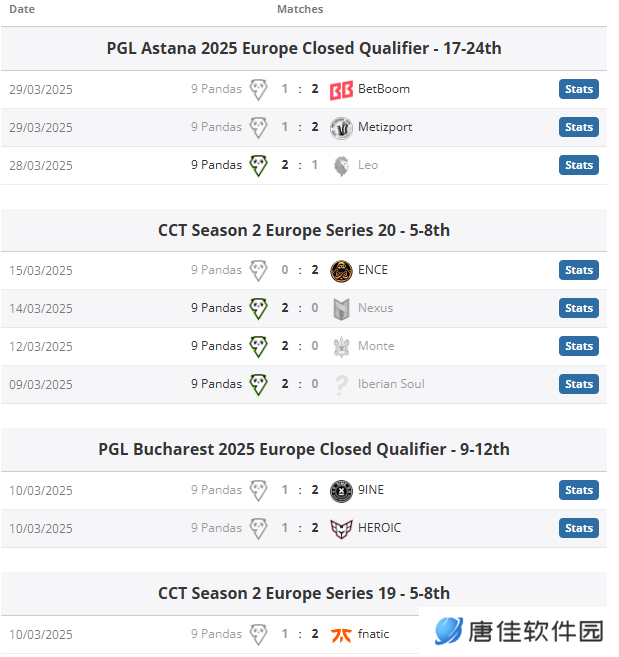Image resolution: width=619 pixels, height=657 pixels.
Task: Click the BetBoom team logo
Action: click(341, 90)
